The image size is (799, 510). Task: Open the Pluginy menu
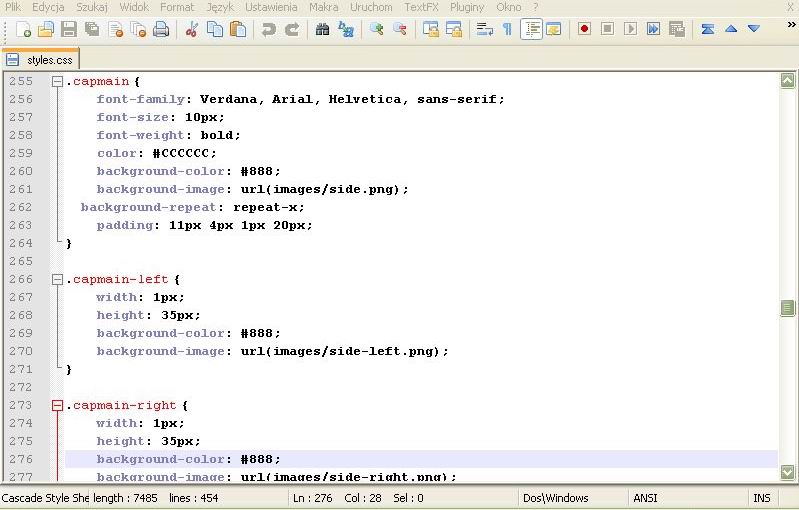click(467, 7)
